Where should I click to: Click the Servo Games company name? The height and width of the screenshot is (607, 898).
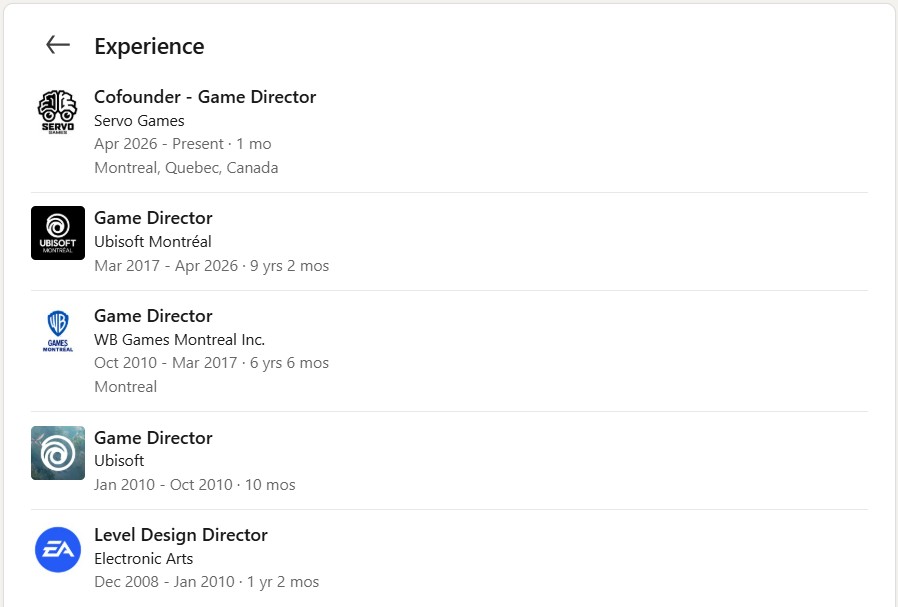click(139, 121)
